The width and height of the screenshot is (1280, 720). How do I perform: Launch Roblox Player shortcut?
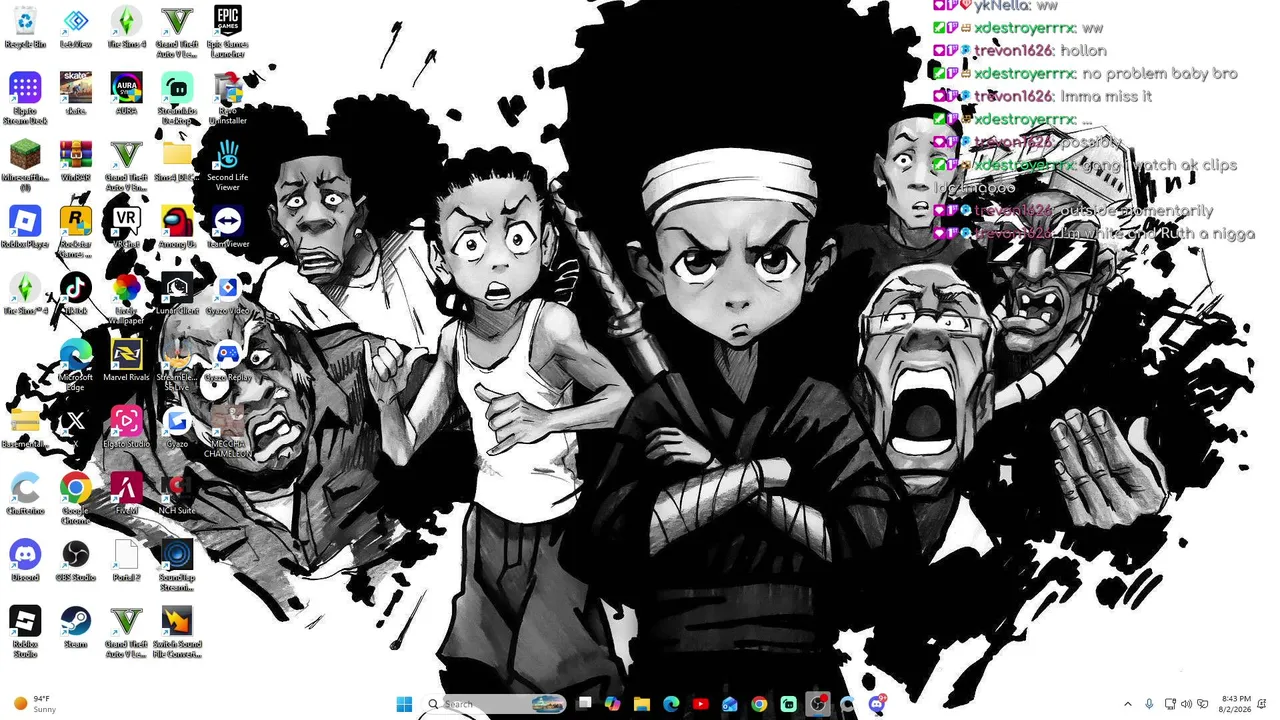25,227
